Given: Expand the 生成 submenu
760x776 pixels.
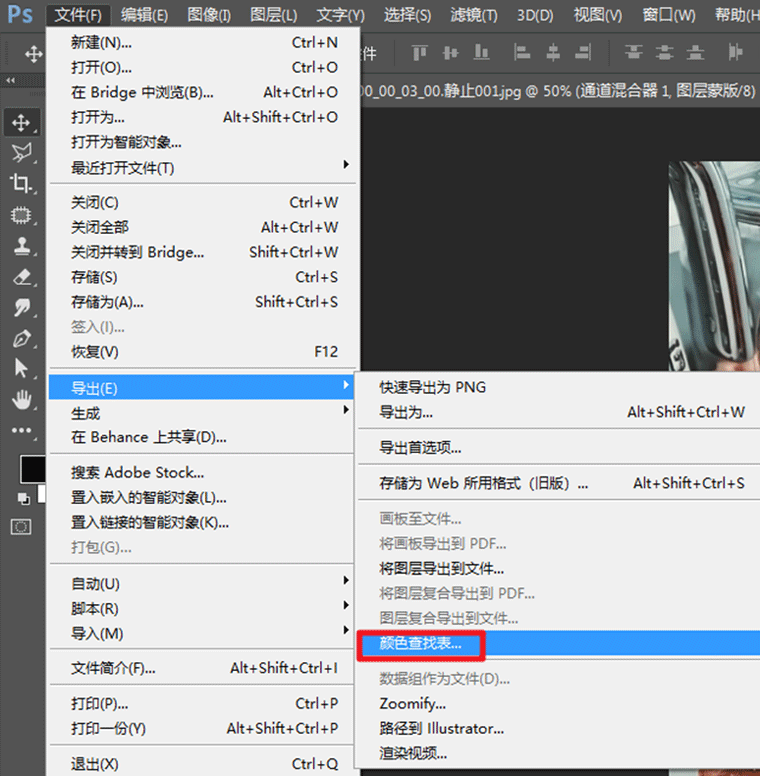Looking at the screenshot, I should coord(202,413).
